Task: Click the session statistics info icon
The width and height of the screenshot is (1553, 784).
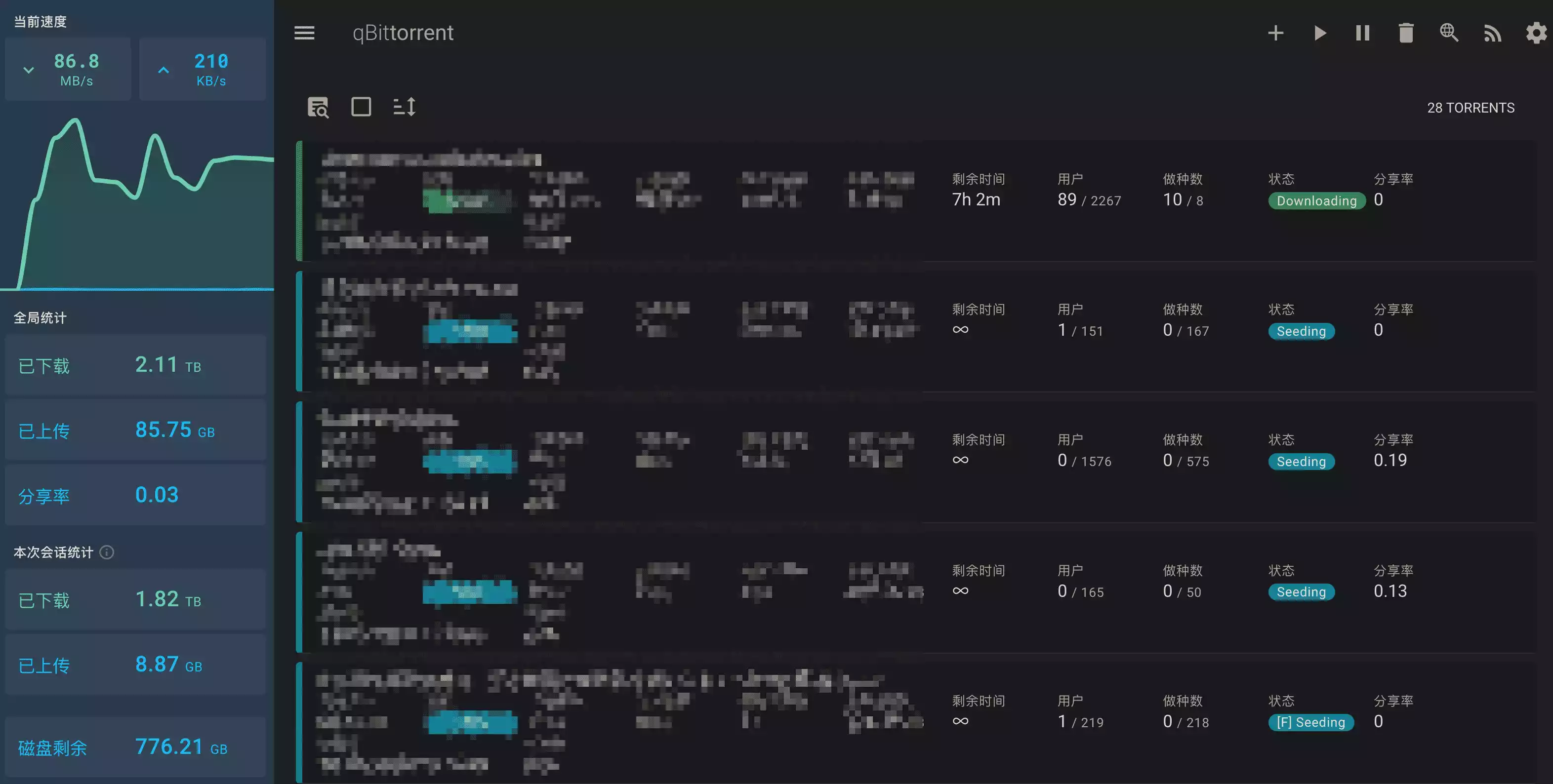Action: tap(107, 552)
